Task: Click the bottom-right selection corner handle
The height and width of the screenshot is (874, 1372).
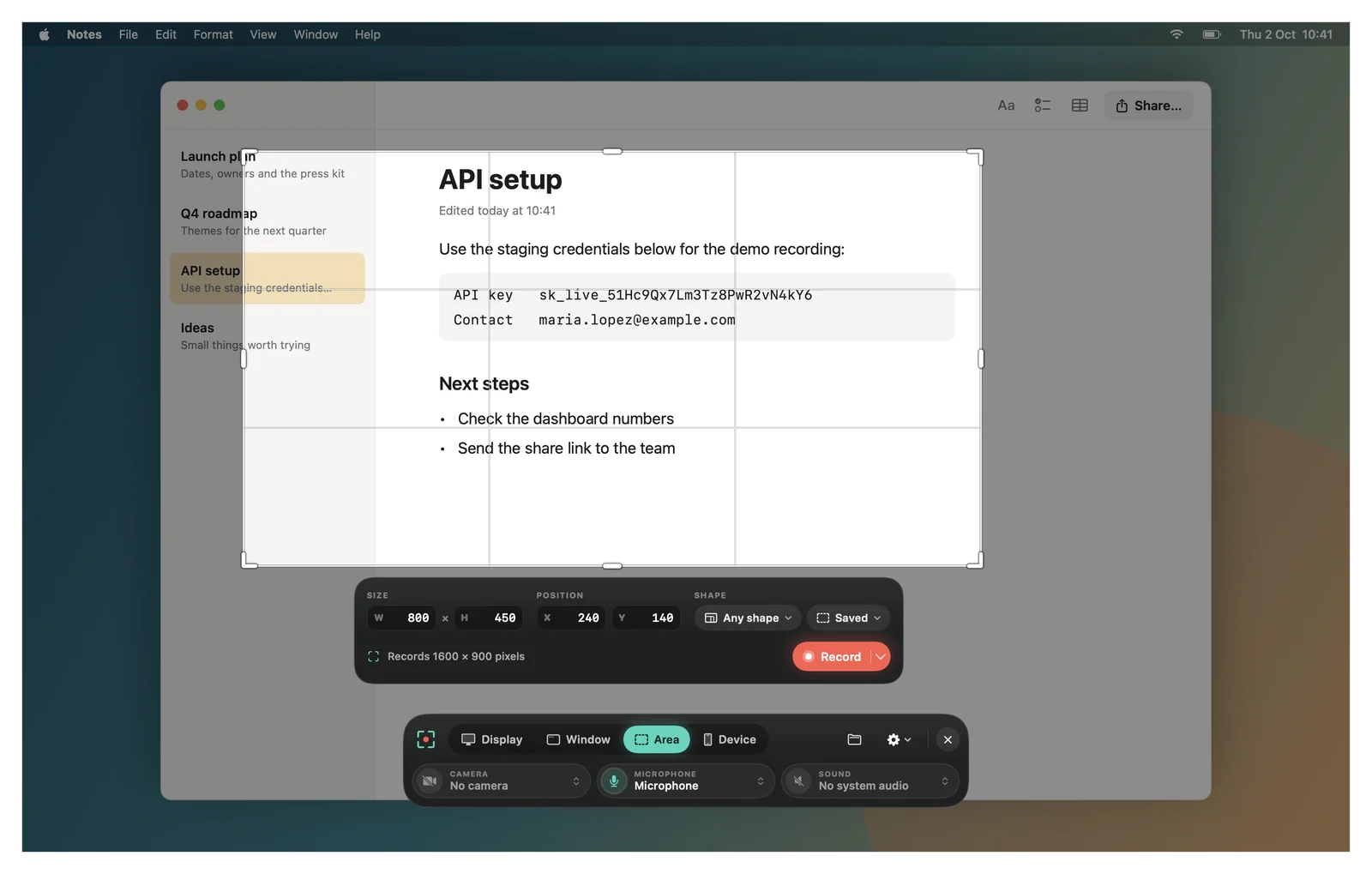Action: (x=976, y=561)
